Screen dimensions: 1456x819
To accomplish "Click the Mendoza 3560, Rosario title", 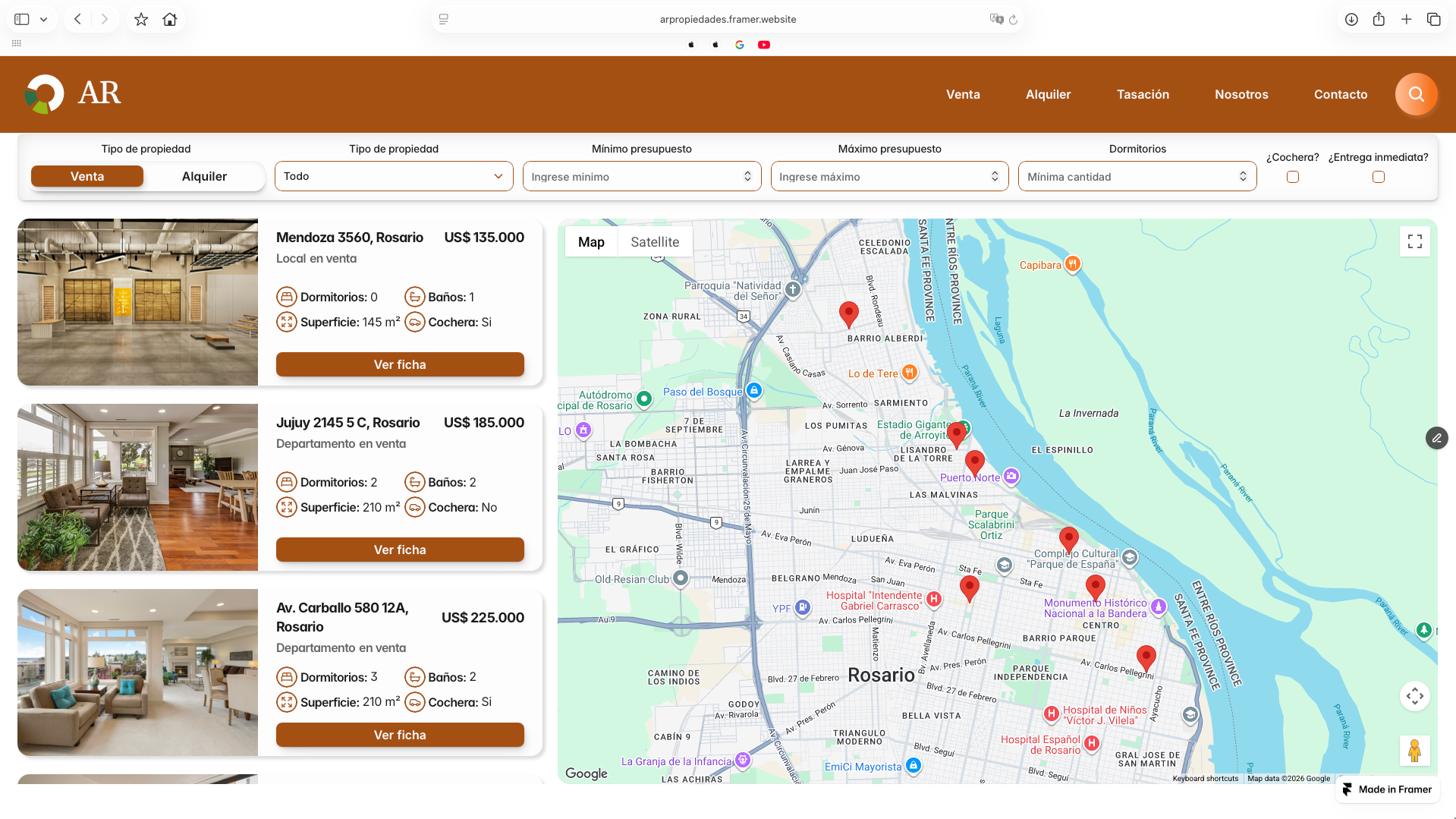I will point(350,238).
